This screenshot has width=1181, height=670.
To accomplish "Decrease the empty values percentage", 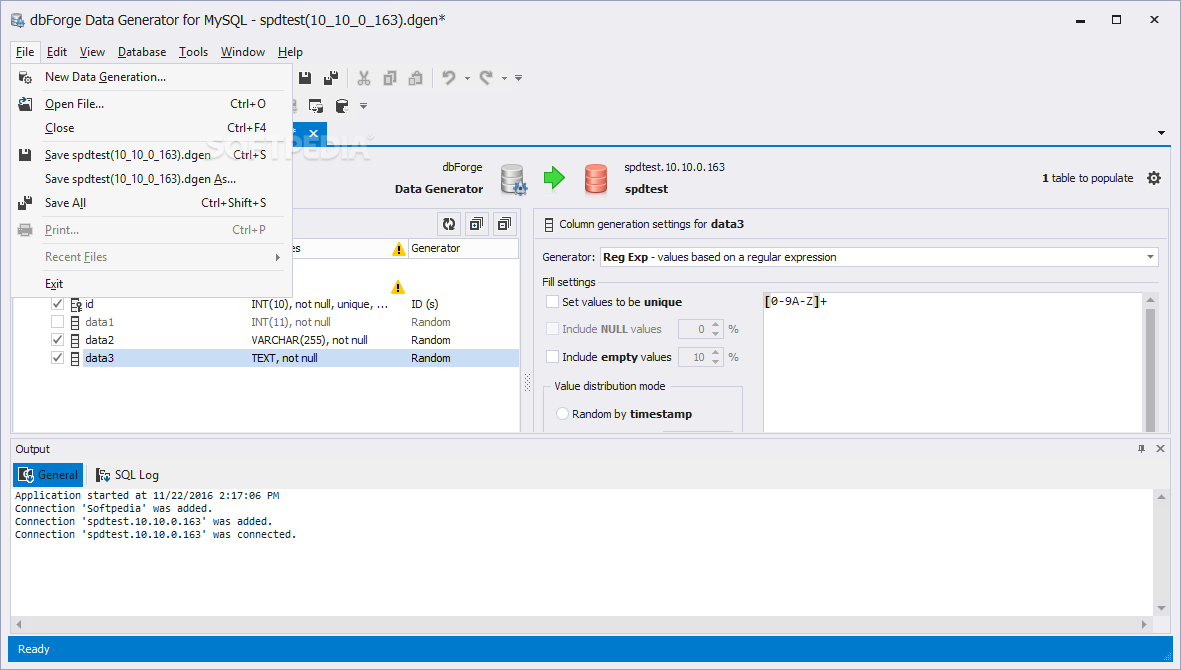I will 716,361.
